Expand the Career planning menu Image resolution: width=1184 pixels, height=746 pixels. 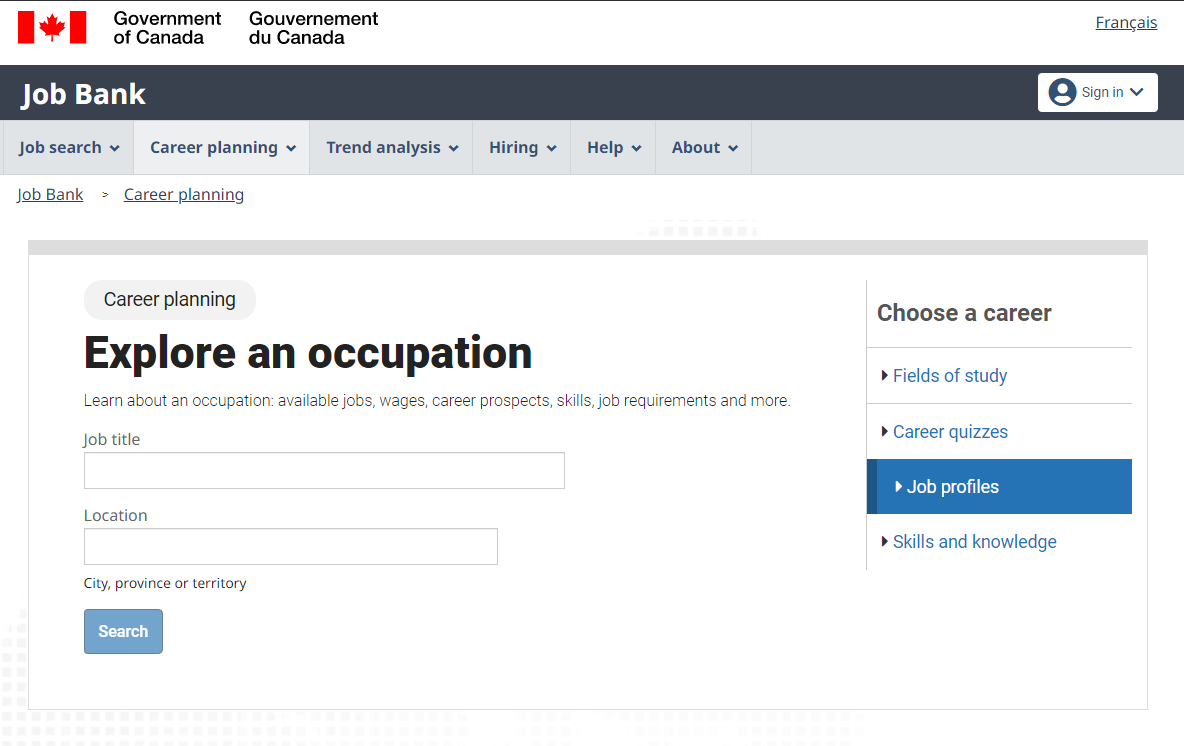[222, 147]
